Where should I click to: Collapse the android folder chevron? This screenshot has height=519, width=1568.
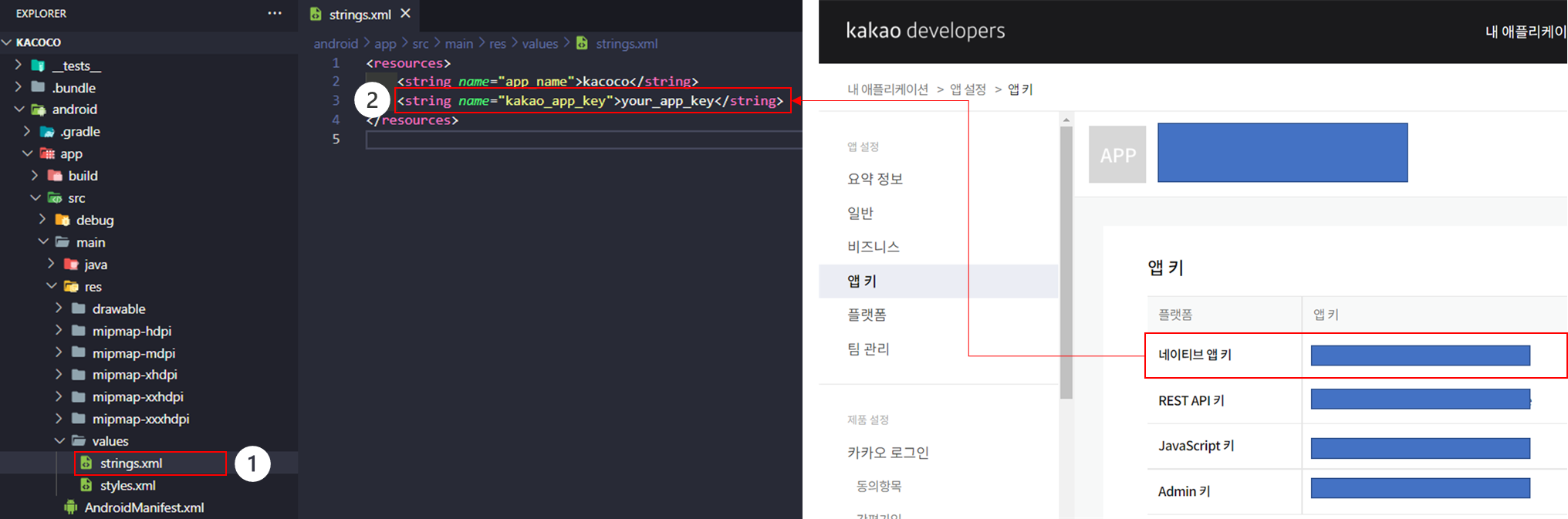[x=19, y=110]
